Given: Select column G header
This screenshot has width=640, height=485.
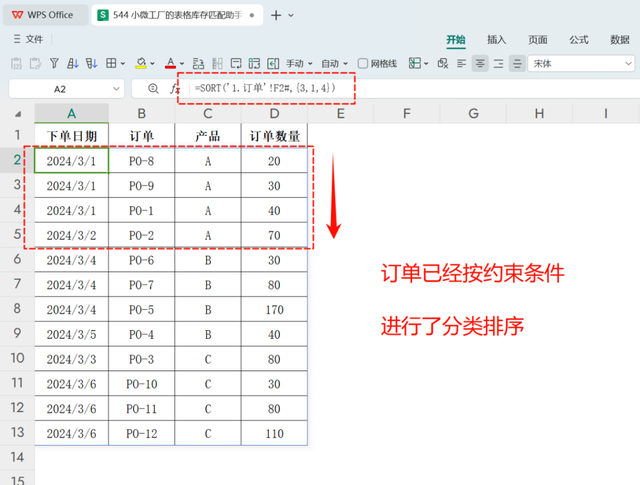Looking at the screenshot, I should [473, 113].
